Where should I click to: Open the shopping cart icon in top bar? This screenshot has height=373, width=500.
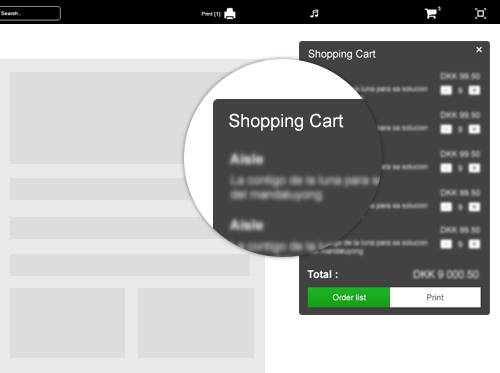click(x=431, y=14)
